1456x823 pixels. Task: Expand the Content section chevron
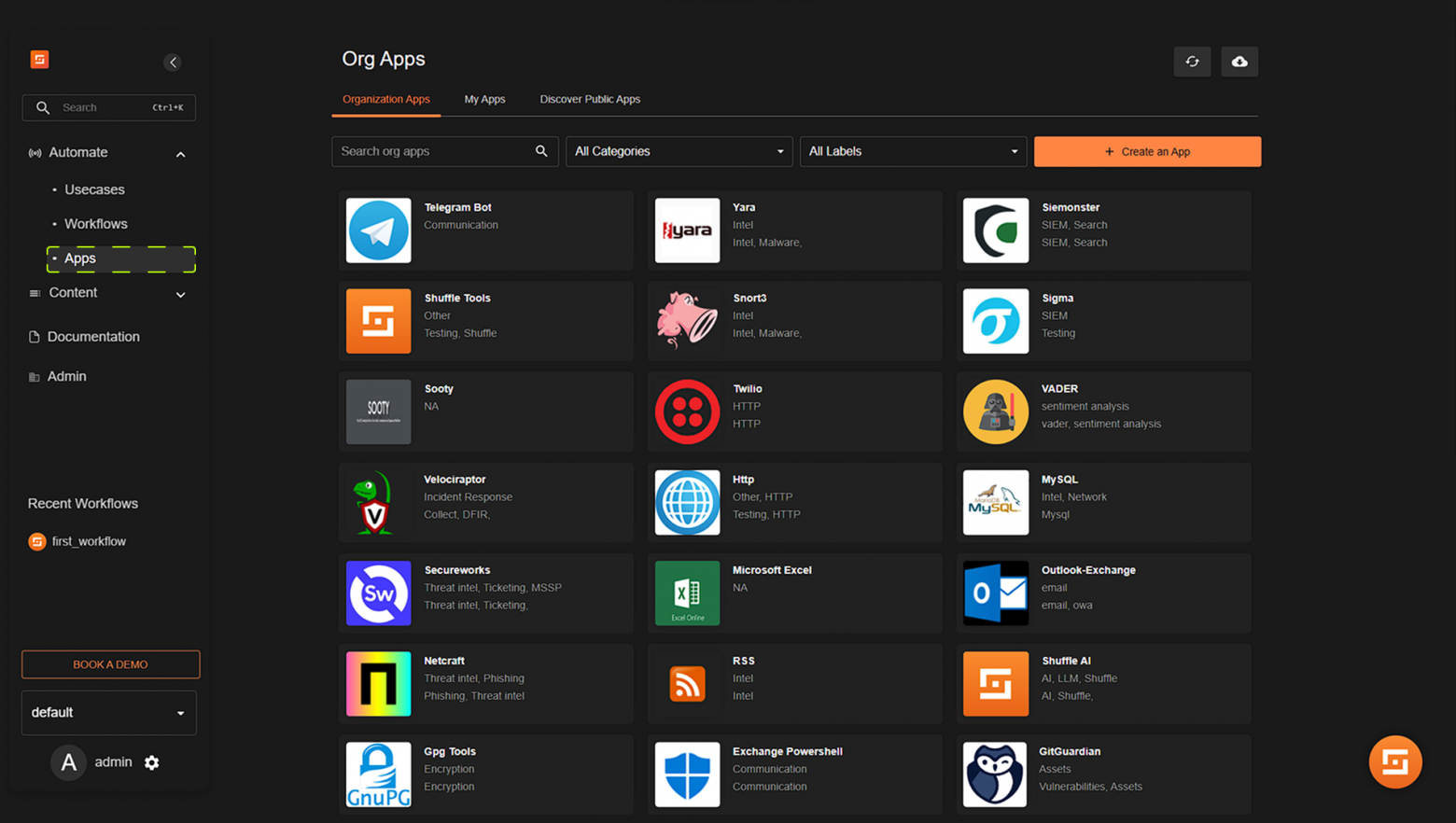coord(181,295)
